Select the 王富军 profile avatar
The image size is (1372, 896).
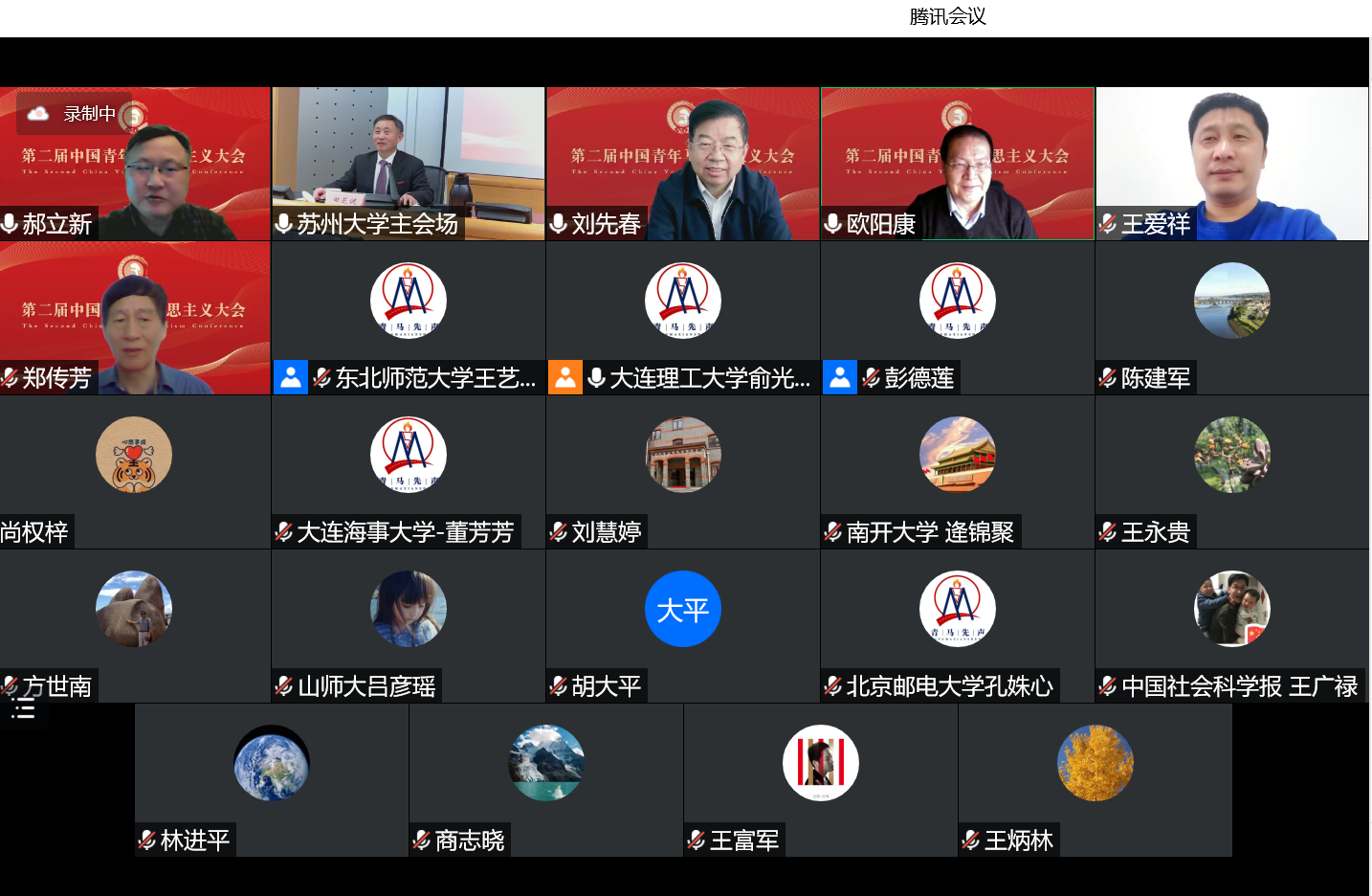pyautogui.click(x=820, y=763)
